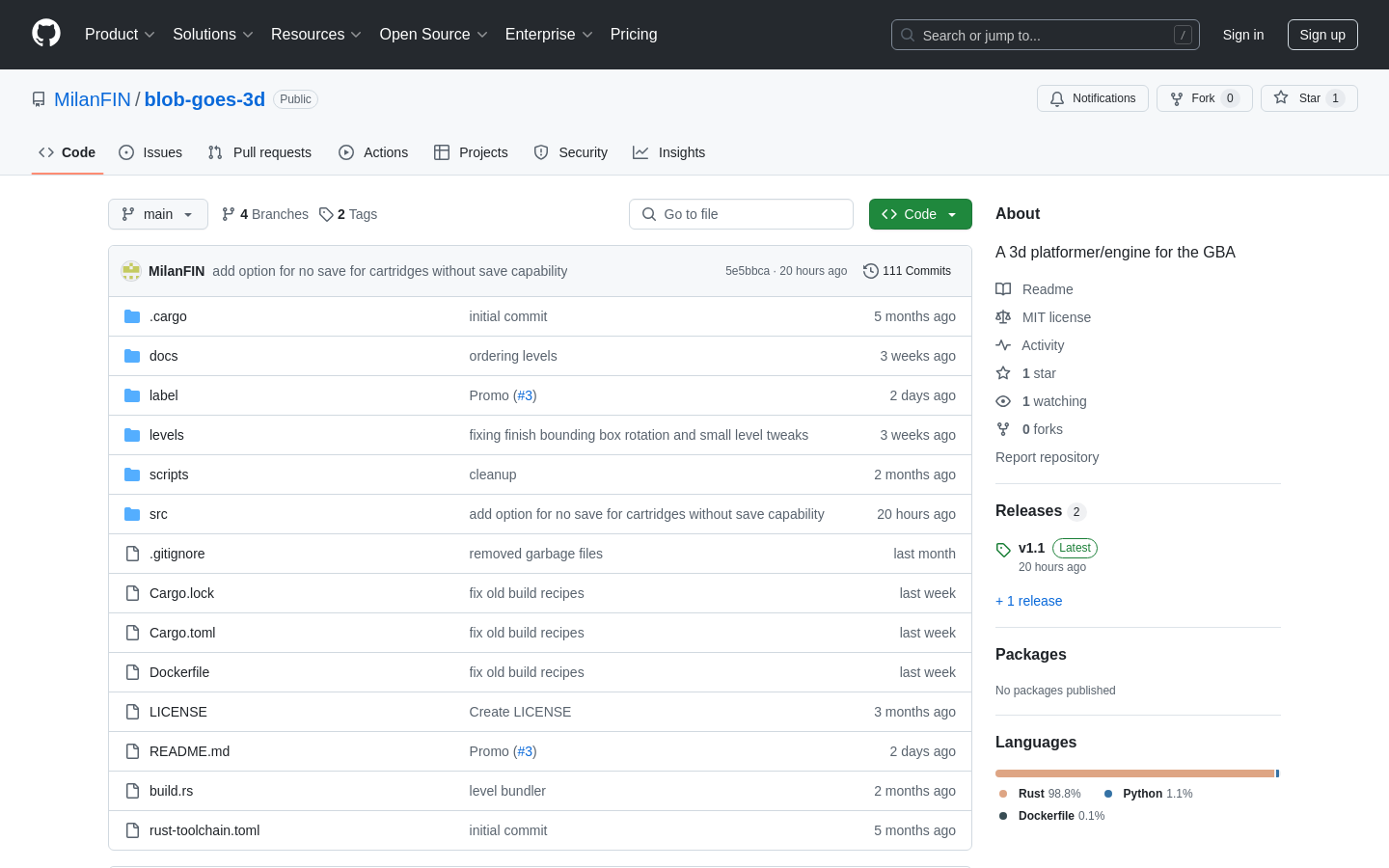1389x868 pixels.
Task: Click the repository icon beside MilanFIN
Action: [x=39, y=99]
